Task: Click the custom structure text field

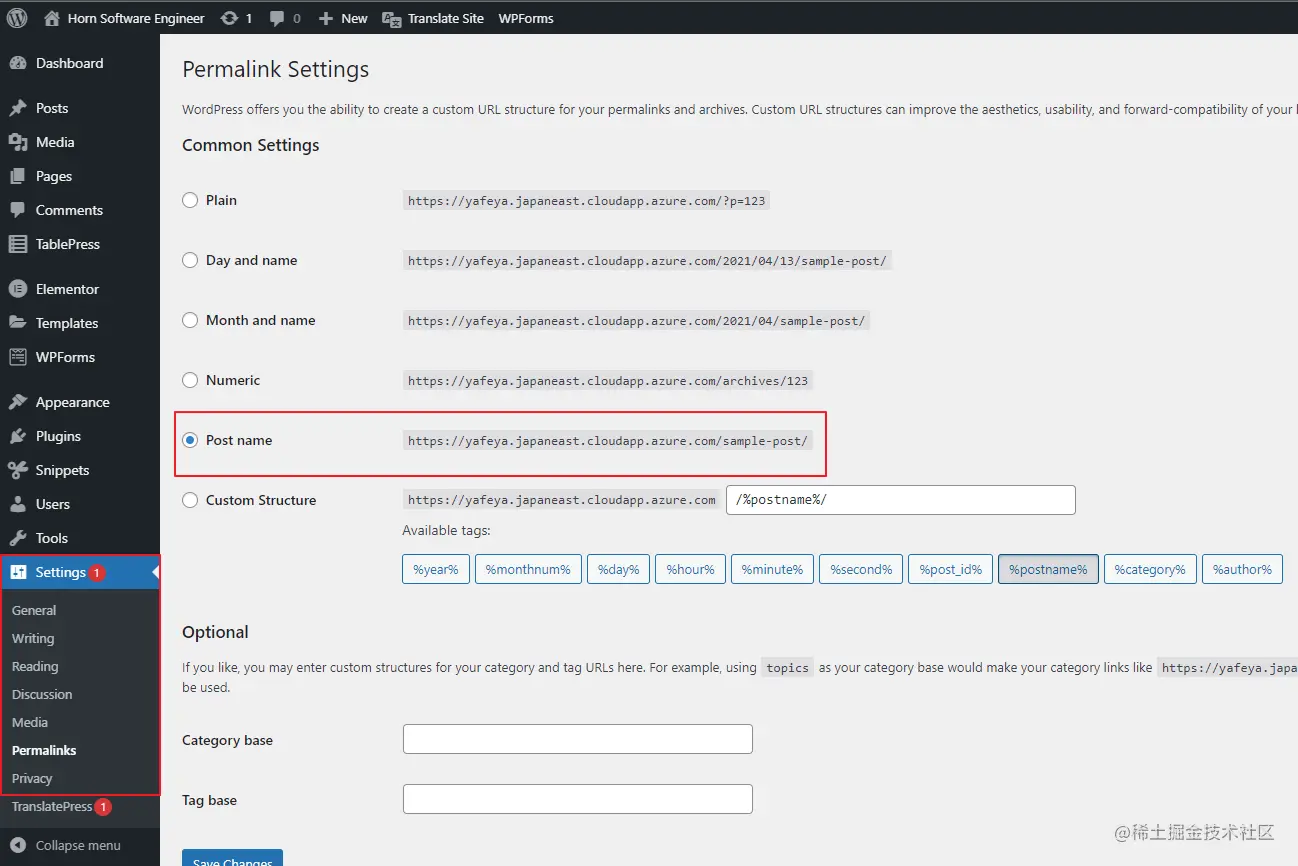Action: coord(901,500)
